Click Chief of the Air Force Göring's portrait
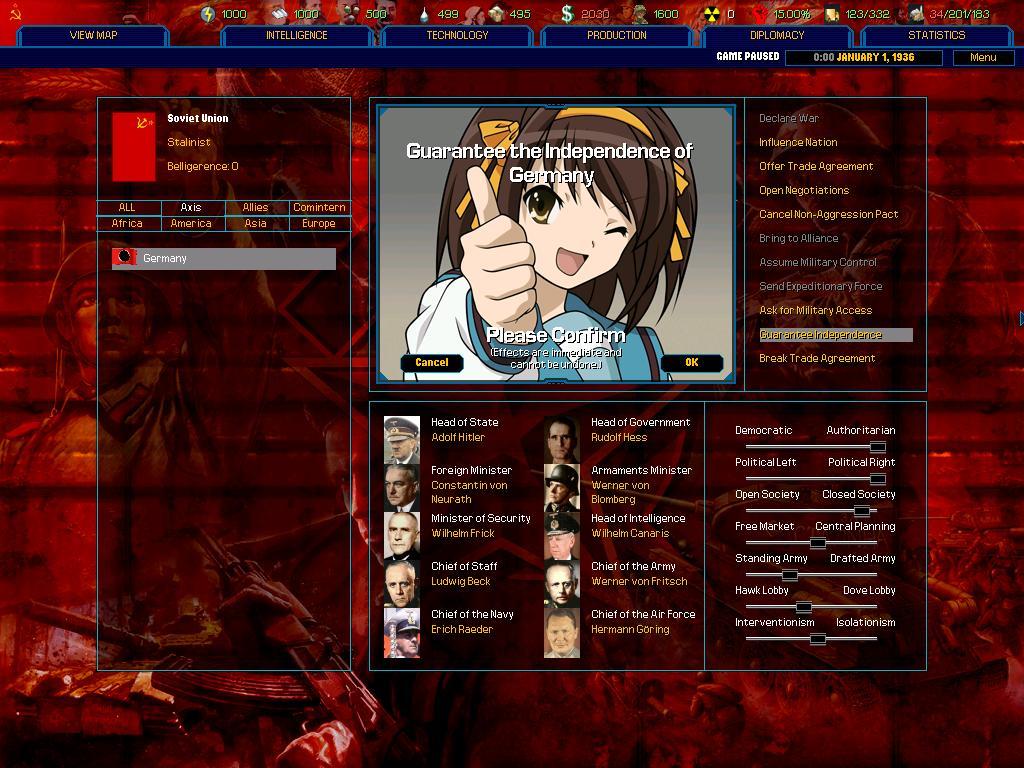Screen dimensions: 1024x768 (562, 632)
